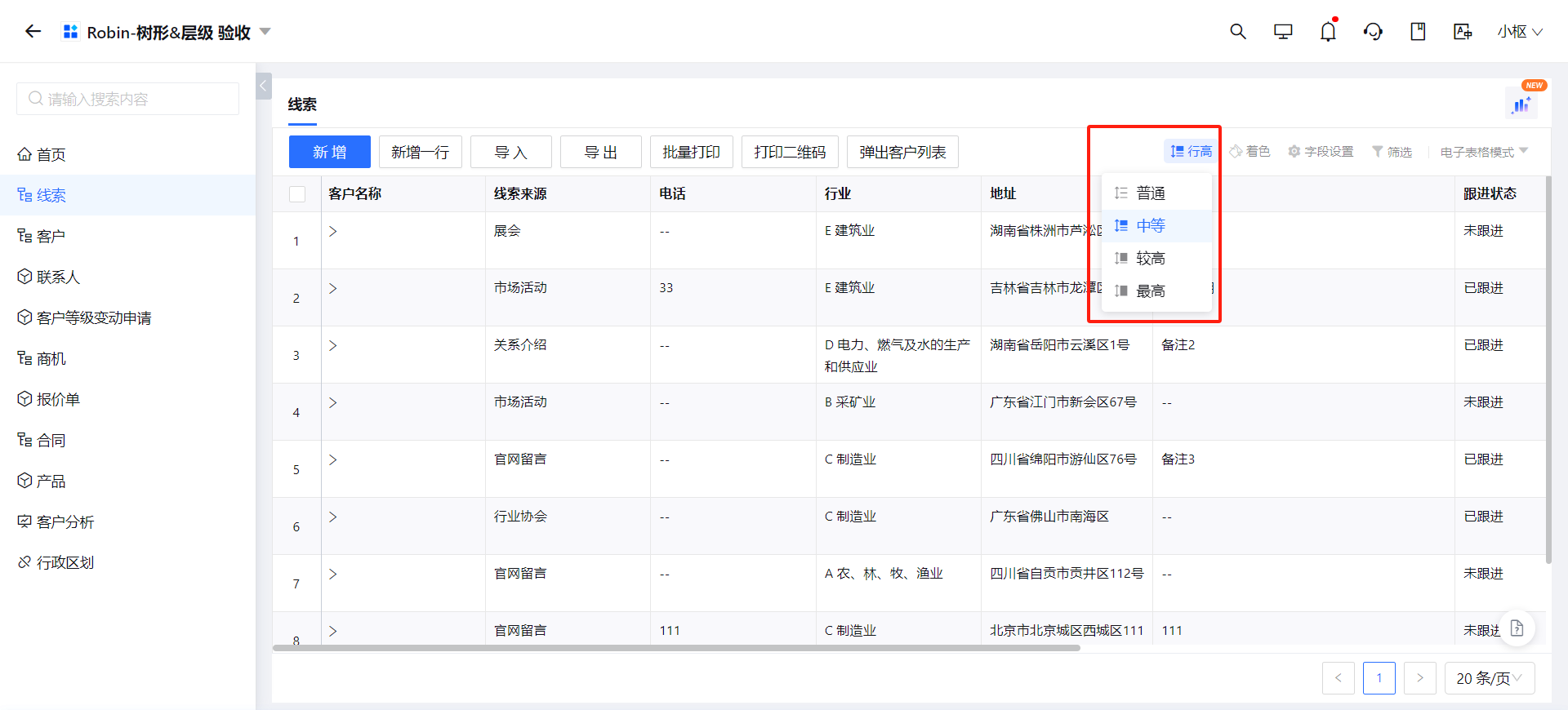Go to 首页 in the sidebar

[x=127, y=154]
